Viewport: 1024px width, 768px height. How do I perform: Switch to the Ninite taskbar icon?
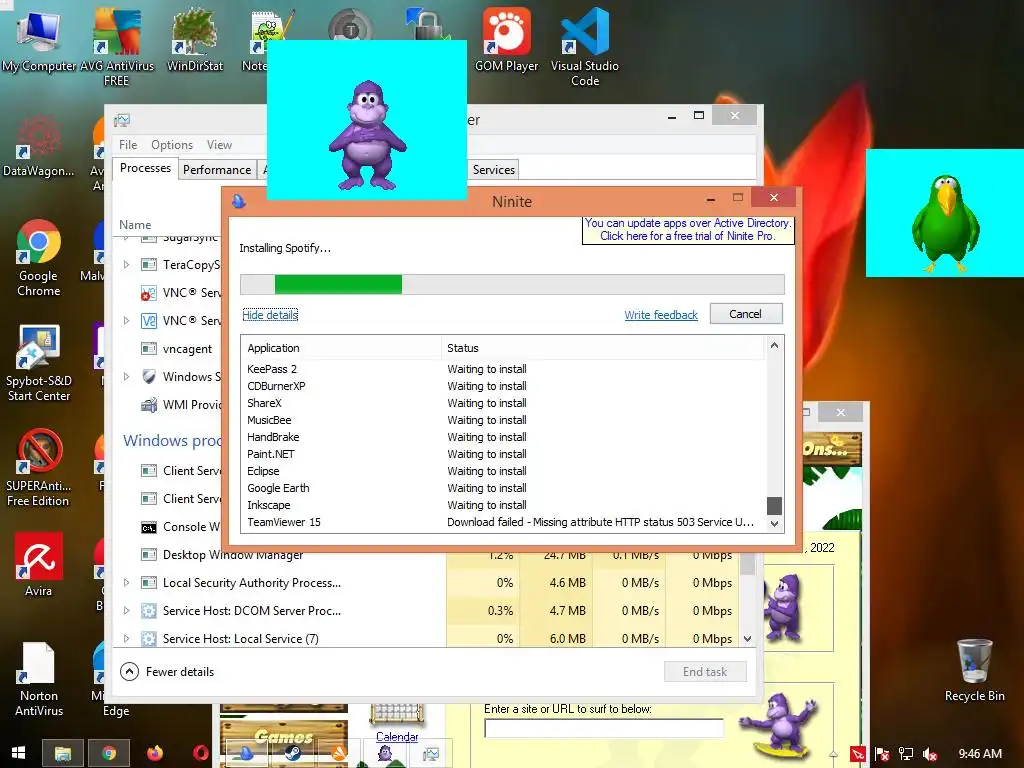(x=246, y=754)
